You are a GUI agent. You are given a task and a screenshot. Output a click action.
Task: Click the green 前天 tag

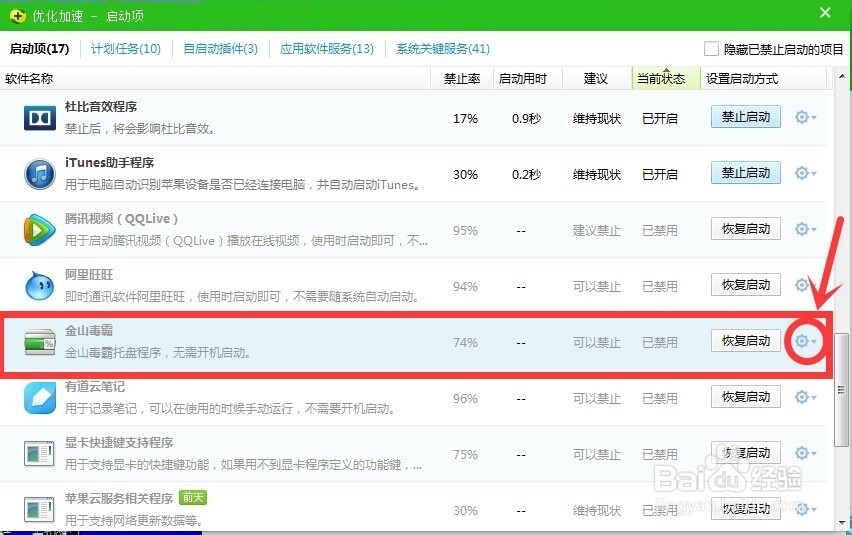pos(193,498)
